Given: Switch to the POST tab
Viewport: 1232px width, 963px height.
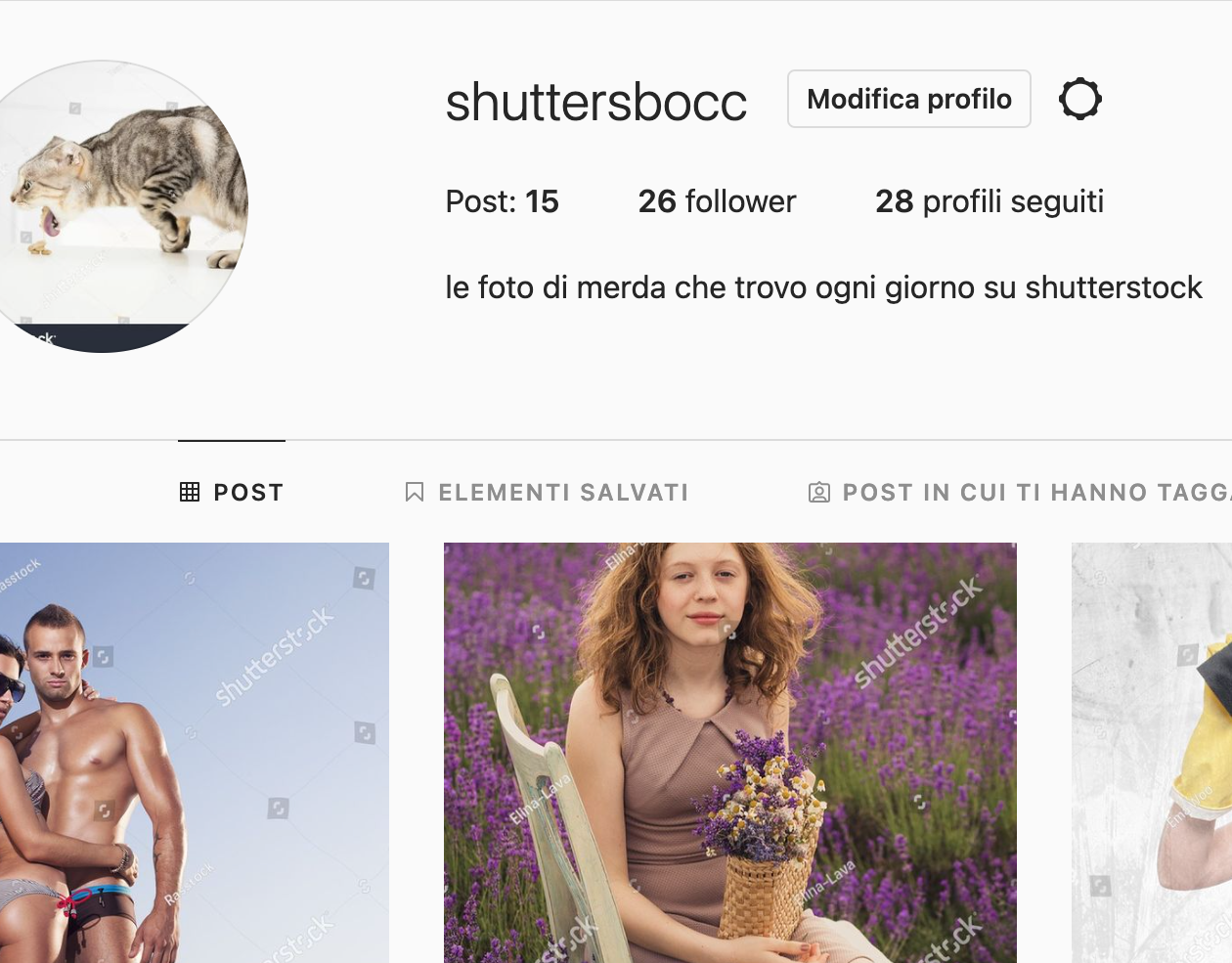Looking at the screenshot, I should click(x=232, y=492).
